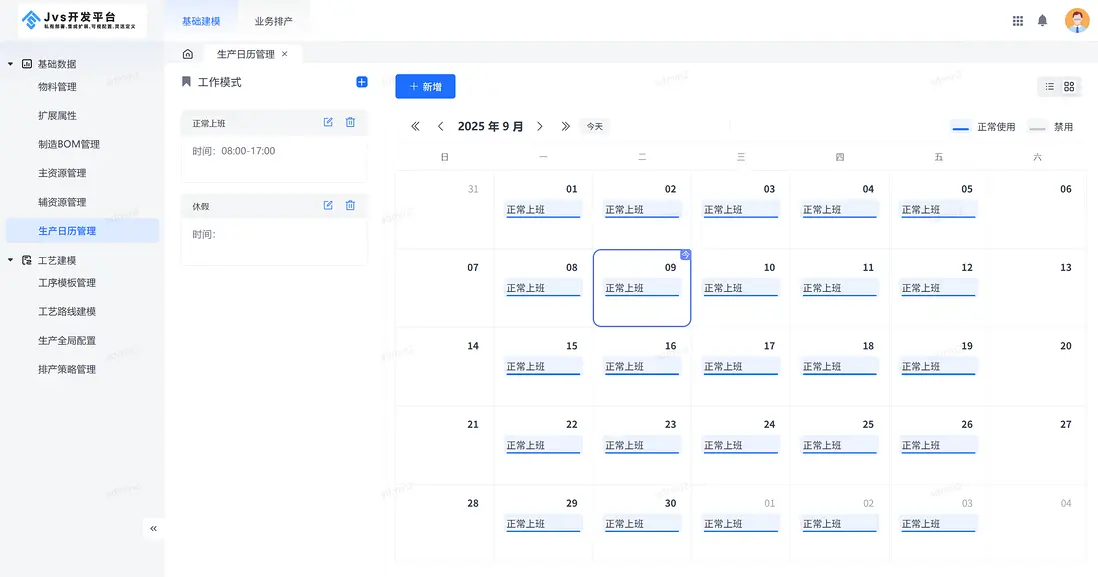Open the notification bell
Image resolution: width=1098 pixels, height=577 pixels.
click(x=1042, y=21)
